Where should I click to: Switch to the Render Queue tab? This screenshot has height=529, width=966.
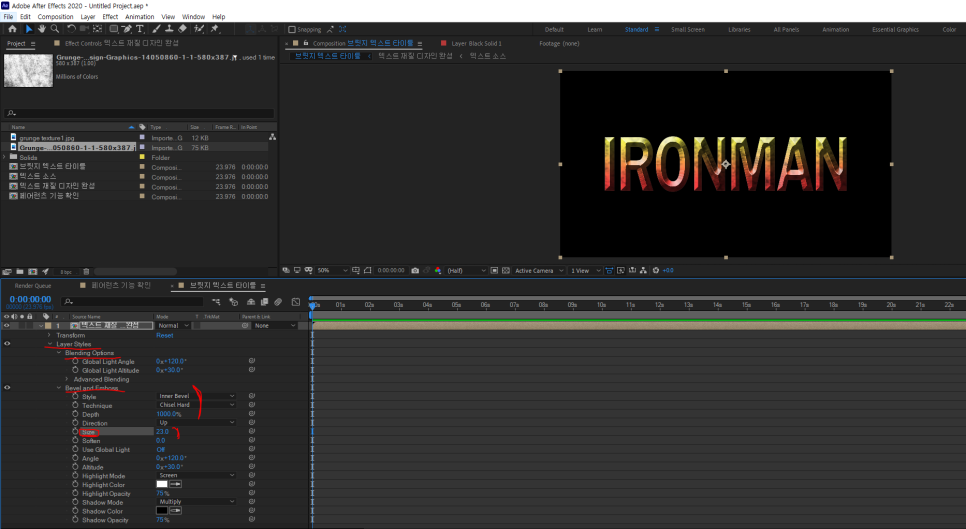(x=33, y=286)
